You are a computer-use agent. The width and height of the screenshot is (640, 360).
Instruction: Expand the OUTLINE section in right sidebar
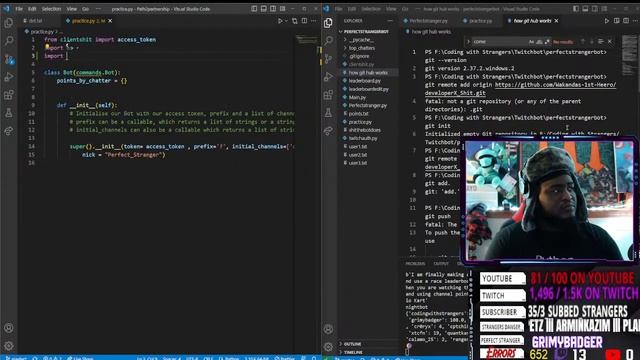[352, 344]
